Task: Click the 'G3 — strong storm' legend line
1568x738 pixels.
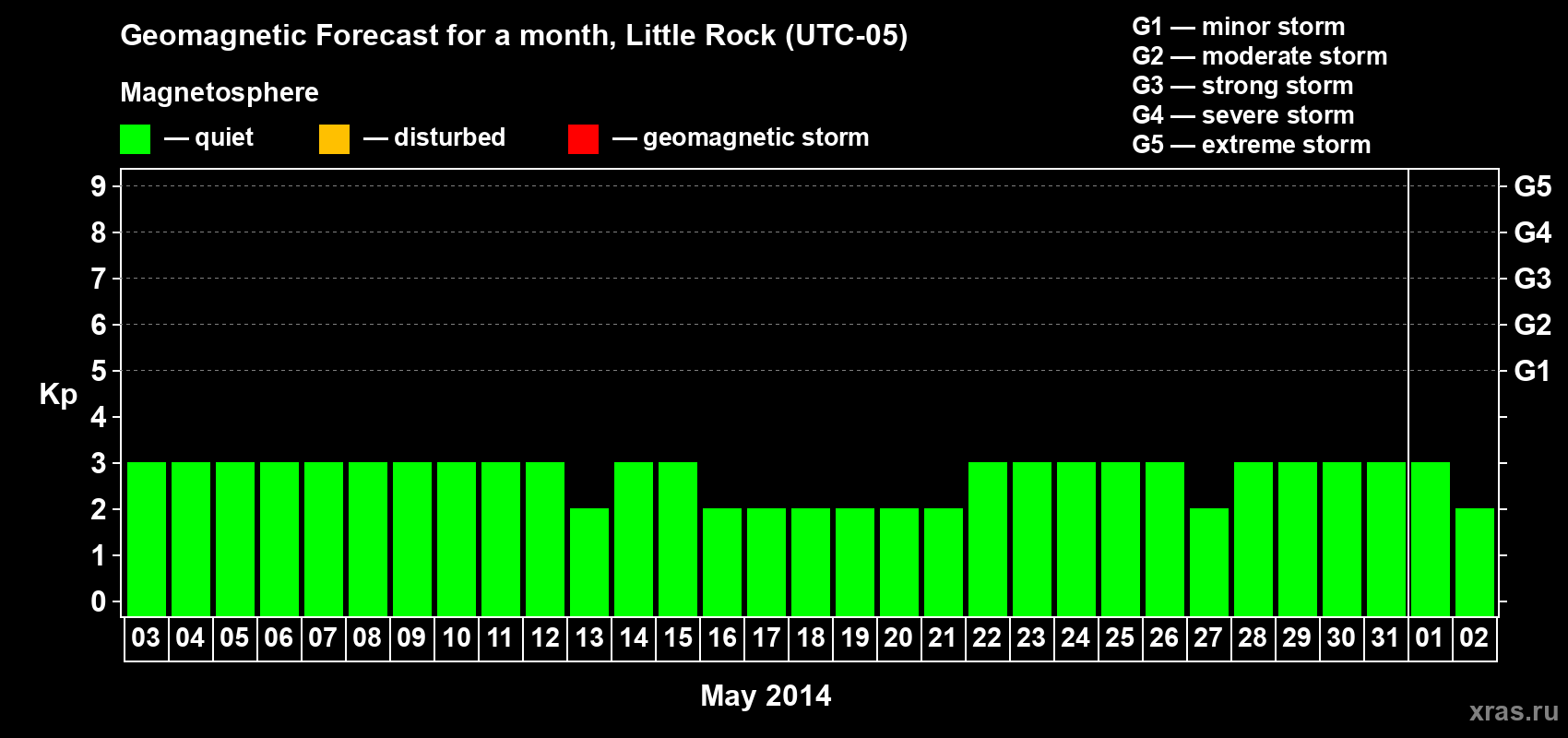Action: click(x=1242, y=86)
